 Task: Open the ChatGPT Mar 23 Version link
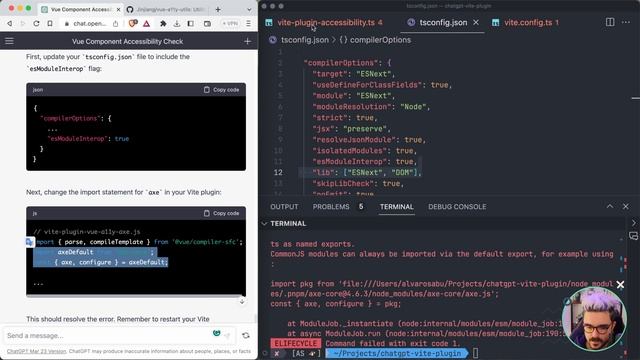pos(36,351)
